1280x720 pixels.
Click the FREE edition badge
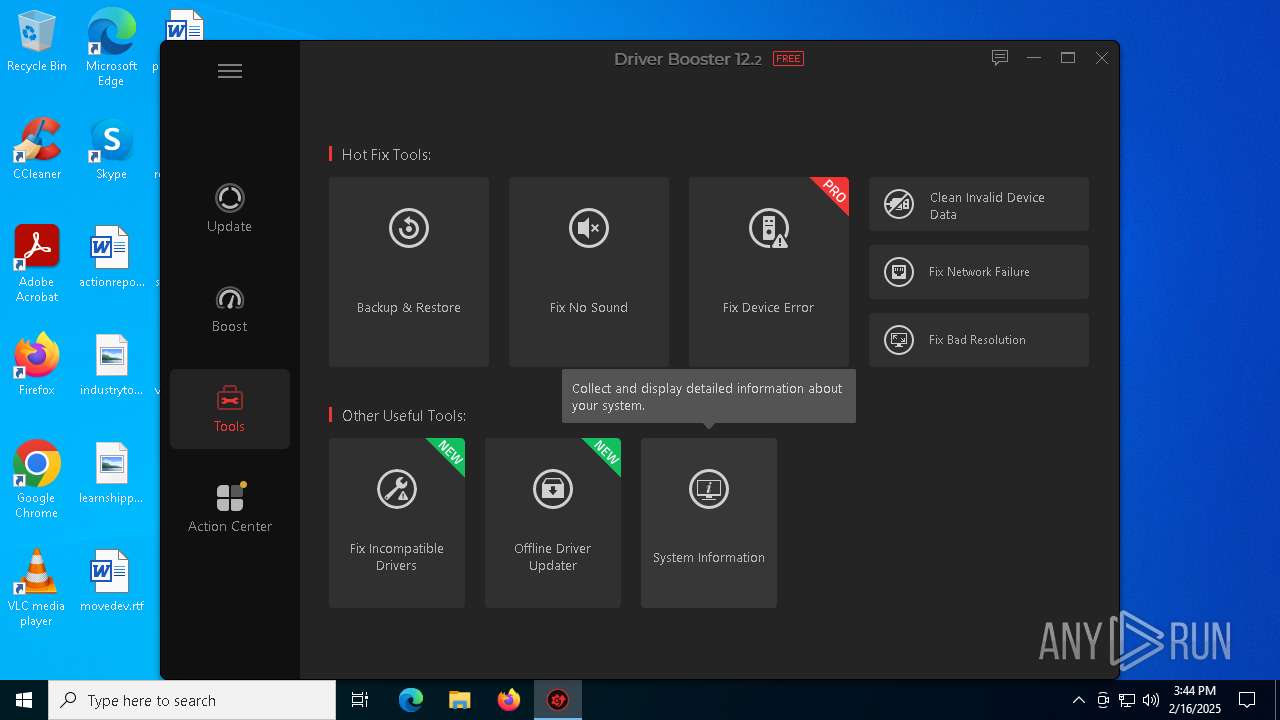(788, 59)
